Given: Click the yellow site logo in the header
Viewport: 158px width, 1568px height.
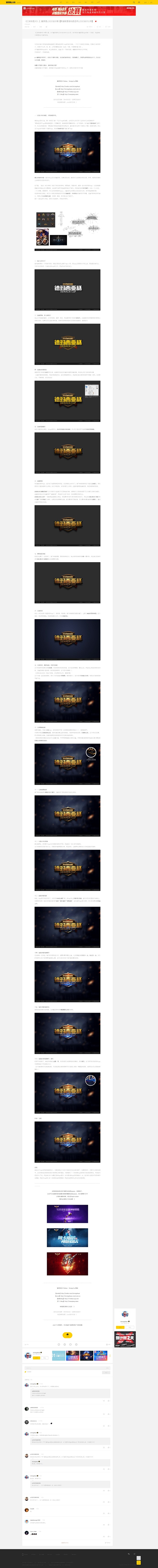Looking at the screenshot, I should (x=12, y=2).
